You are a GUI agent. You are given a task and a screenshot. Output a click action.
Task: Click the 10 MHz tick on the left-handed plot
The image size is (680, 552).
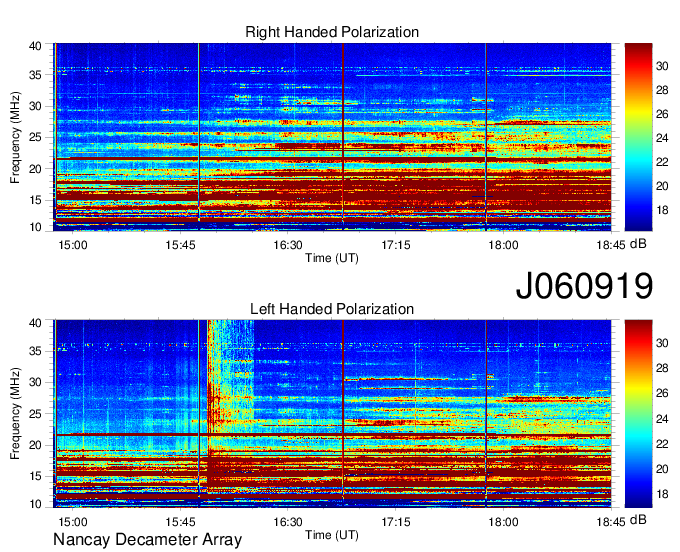[35, 504]
